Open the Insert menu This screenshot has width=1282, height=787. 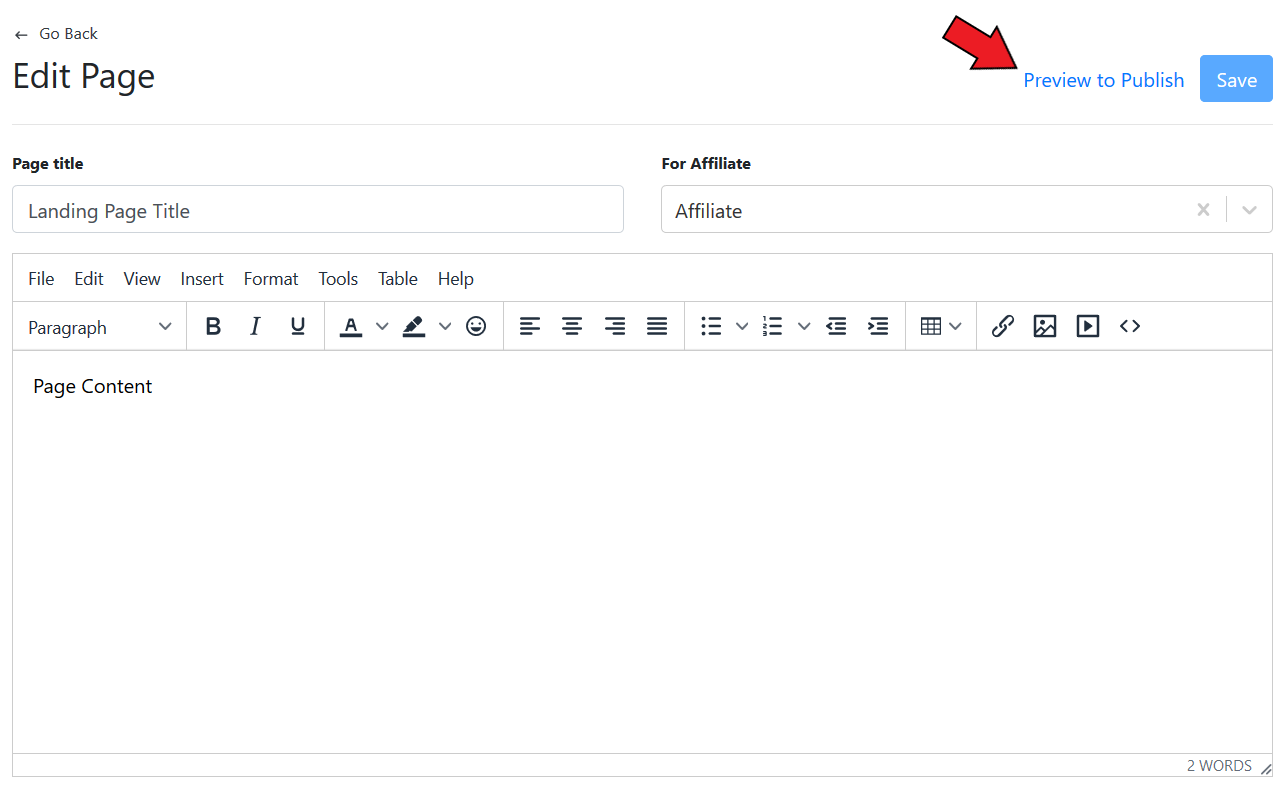pyautogui.click(x=202, y=279)
